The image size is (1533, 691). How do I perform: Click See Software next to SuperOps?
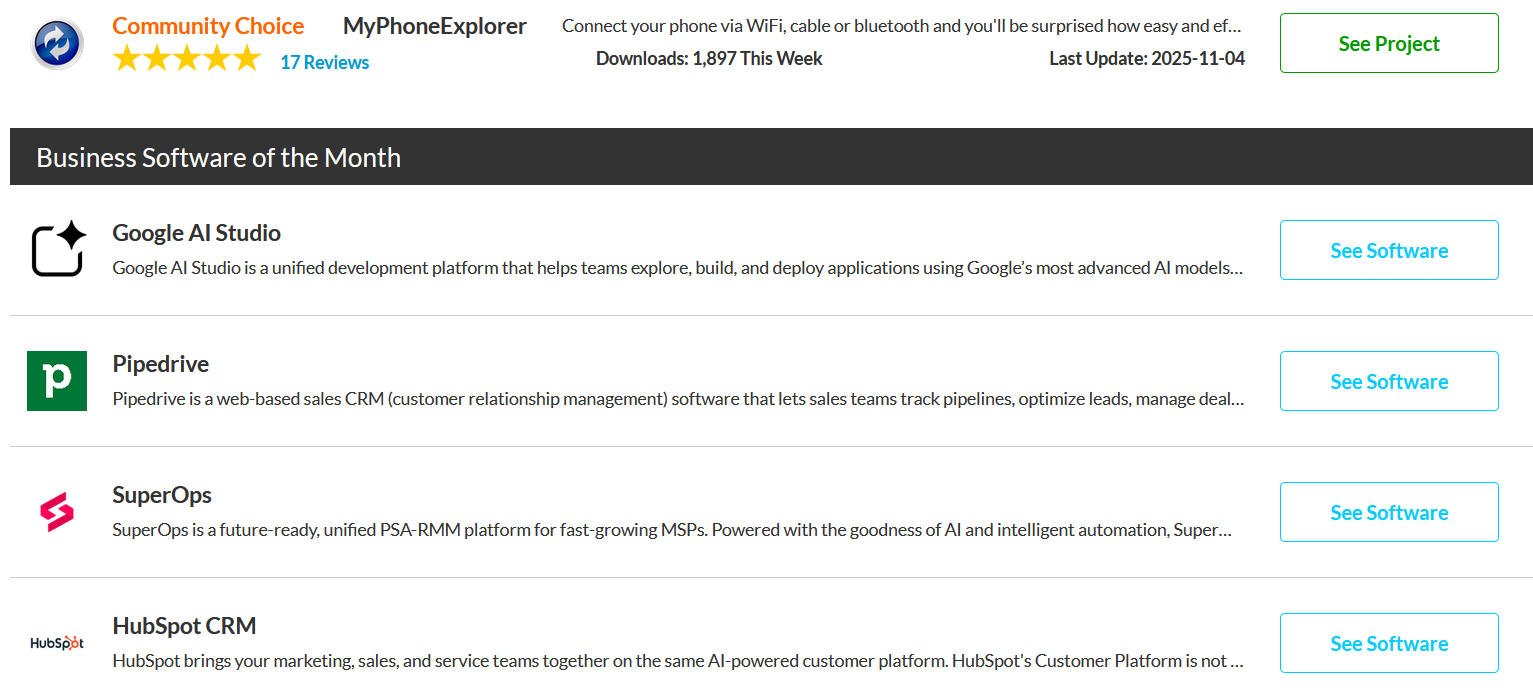click(x=1388, y=512)
